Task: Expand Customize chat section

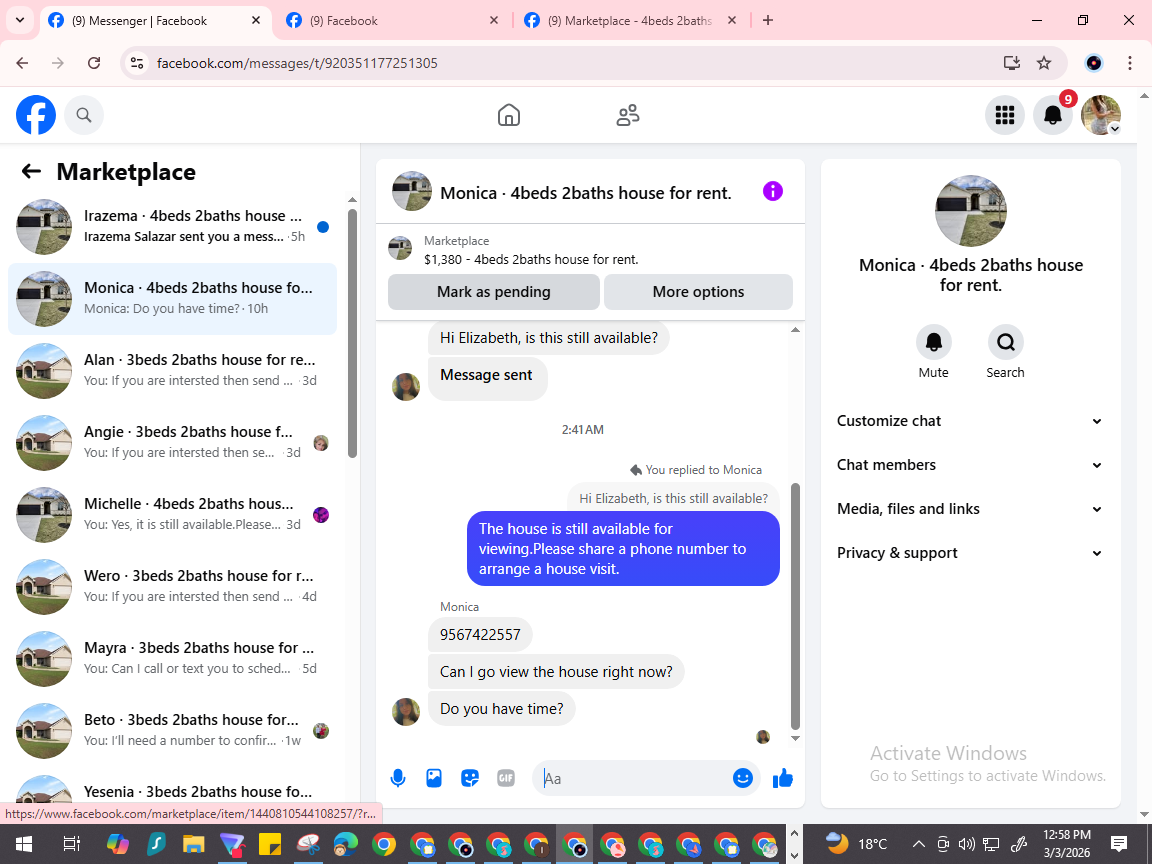Action: pyautogui.click(x=970, y=421)
